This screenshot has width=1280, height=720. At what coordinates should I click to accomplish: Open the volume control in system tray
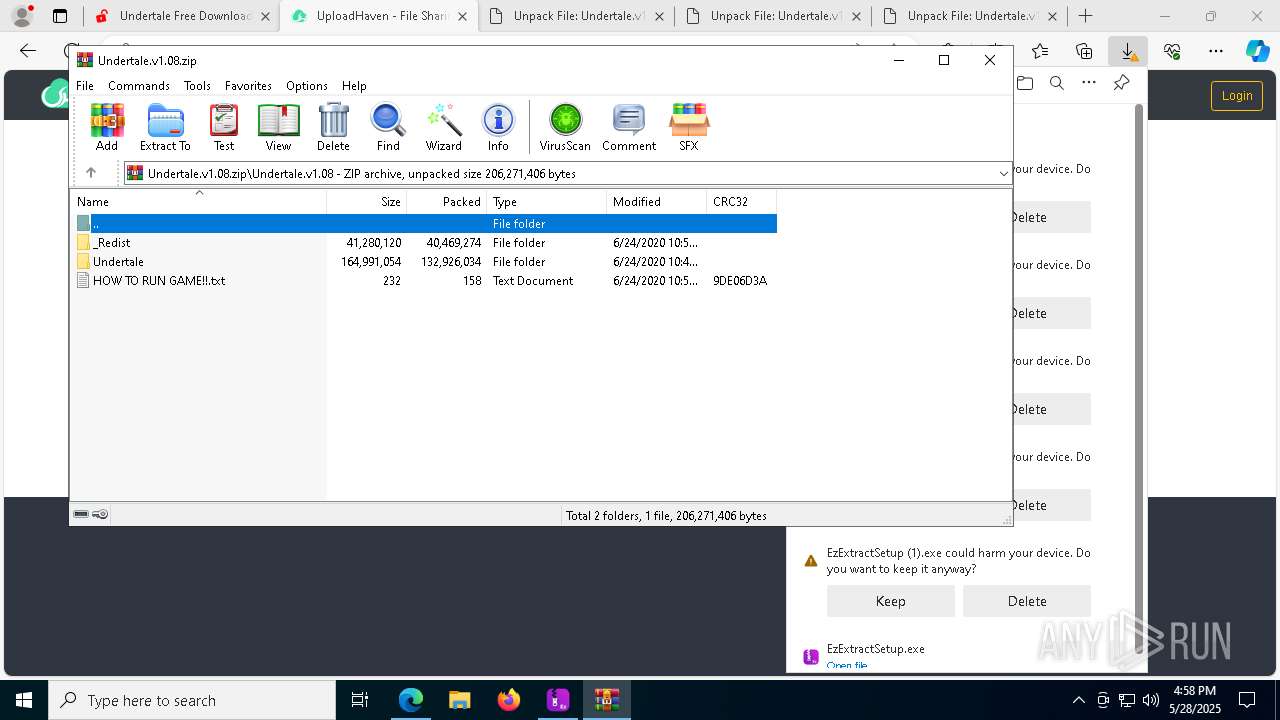point(1151,700)
